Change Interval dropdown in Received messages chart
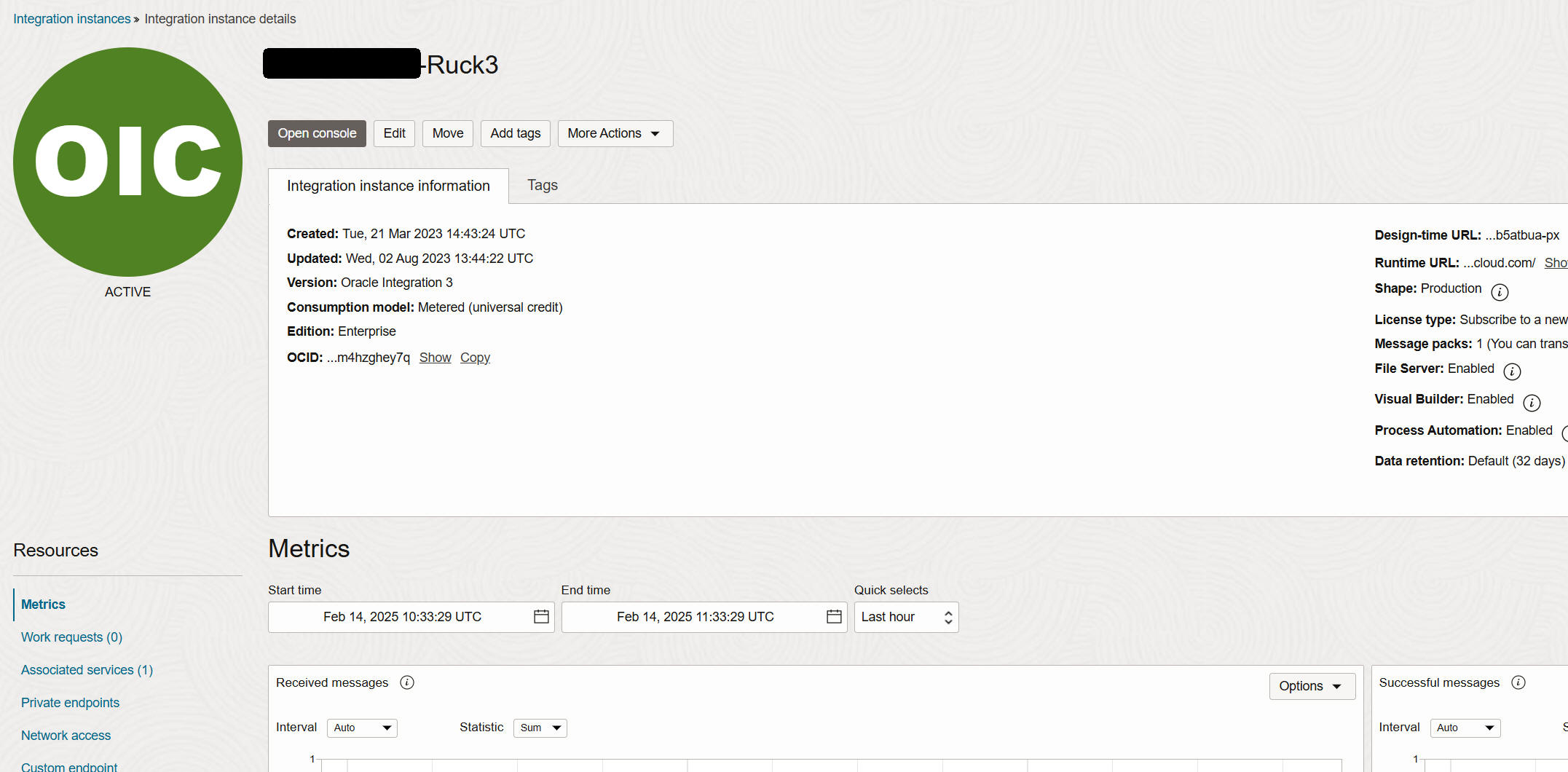This screenshot has width=1568, height=772. click(362, 728)
